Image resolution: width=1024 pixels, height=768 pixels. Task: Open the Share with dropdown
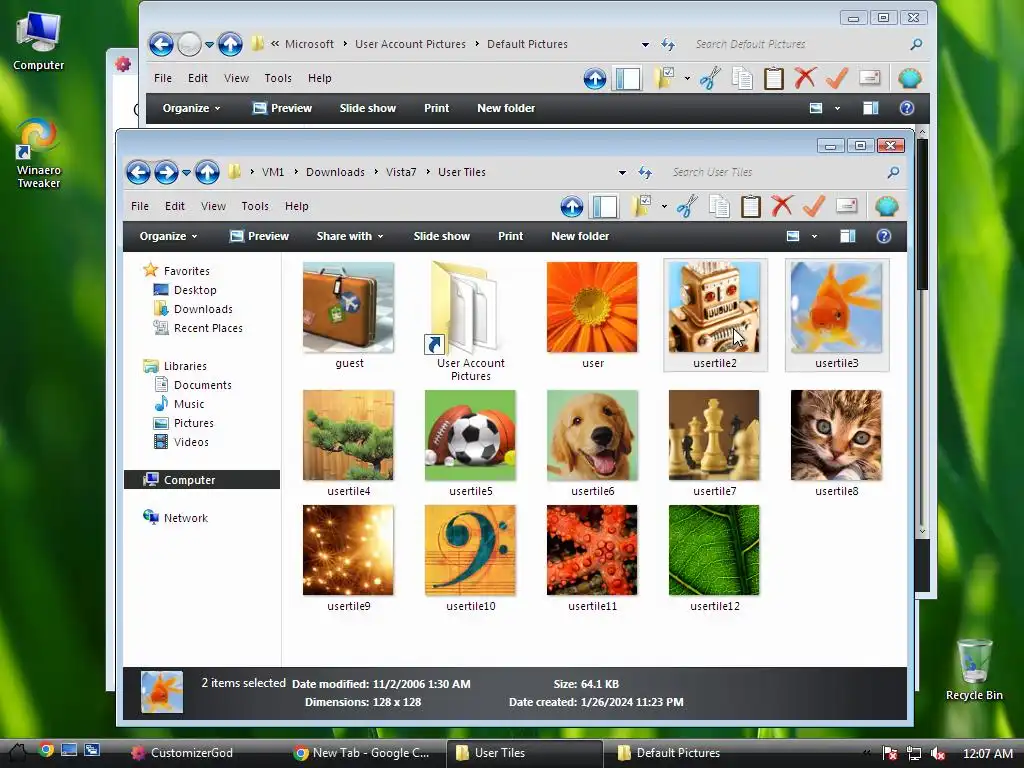pos(349,236)
